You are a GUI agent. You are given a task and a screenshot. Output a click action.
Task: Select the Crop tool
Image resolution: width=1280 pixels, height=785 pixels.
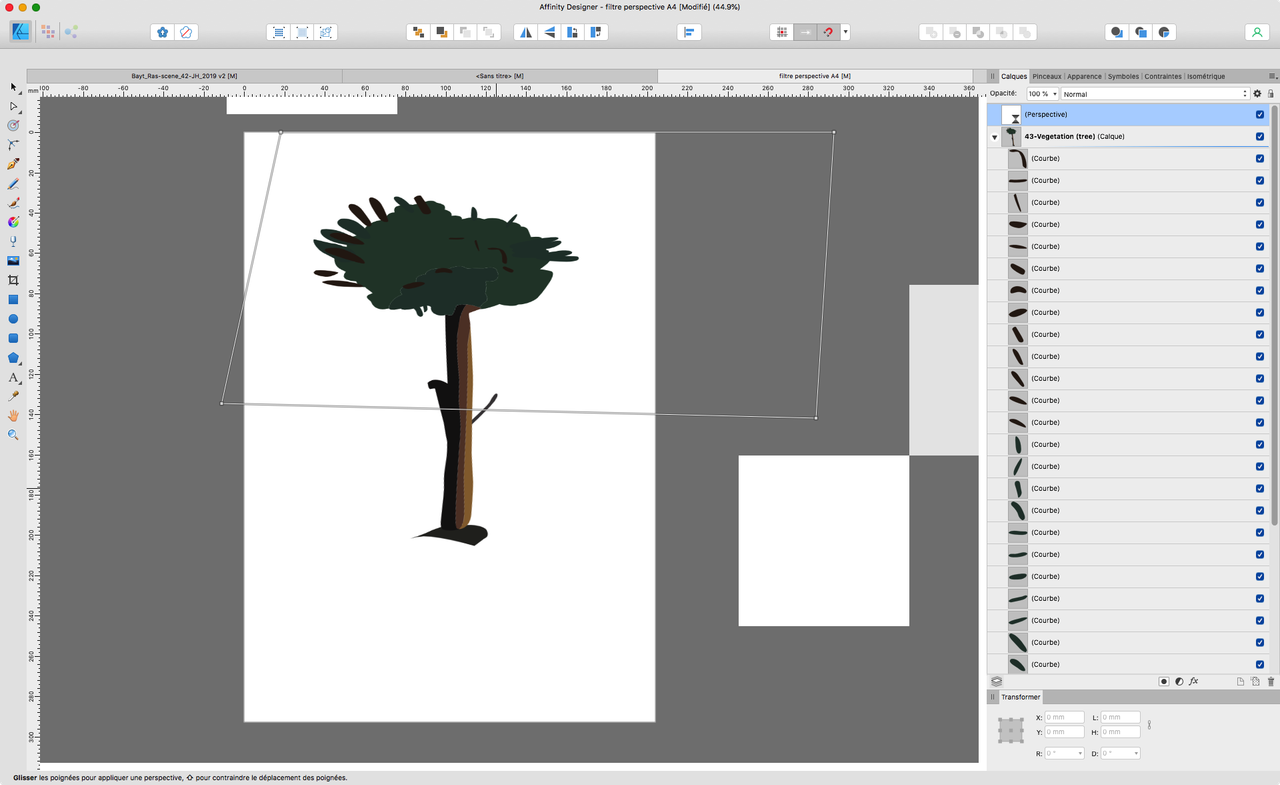(x=13, y=281)
